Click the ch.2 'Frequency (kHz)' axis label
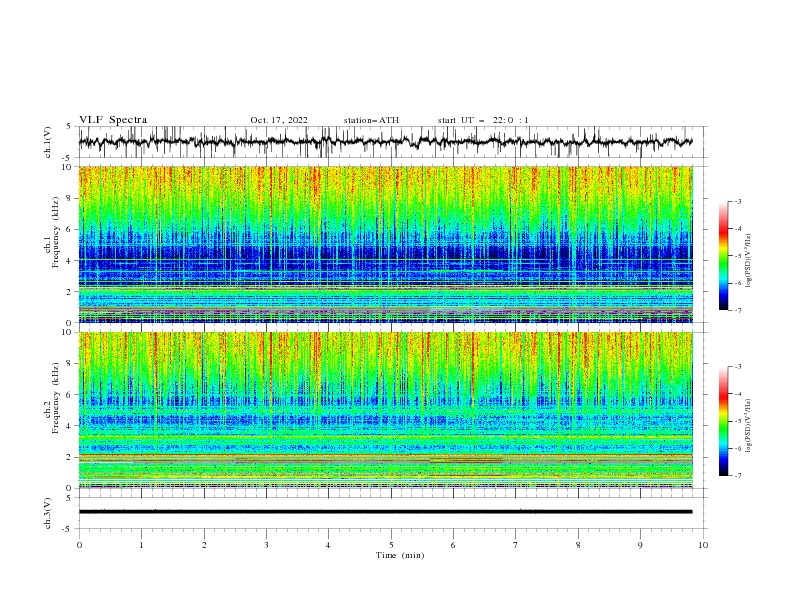This screenshot has width=792, height=612. pyautogui.click(x=56, y=398)
